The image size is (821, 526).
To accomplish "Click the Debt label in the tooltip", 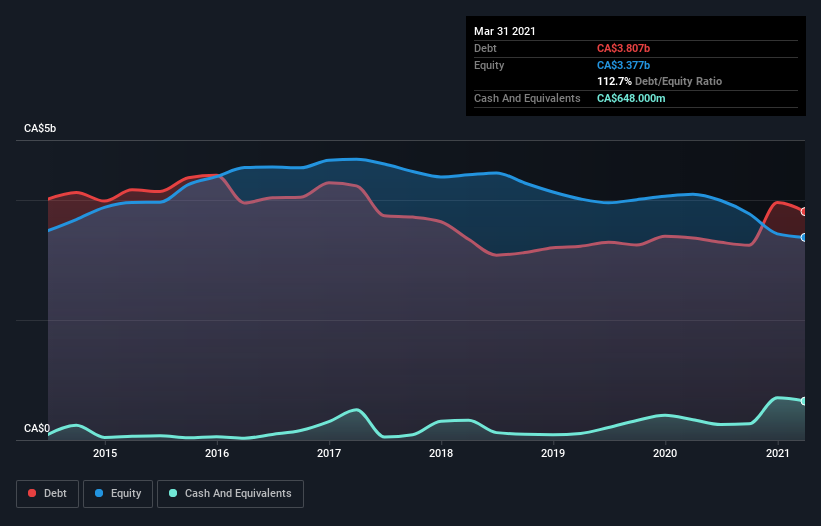I will click(x=485, y=48).
